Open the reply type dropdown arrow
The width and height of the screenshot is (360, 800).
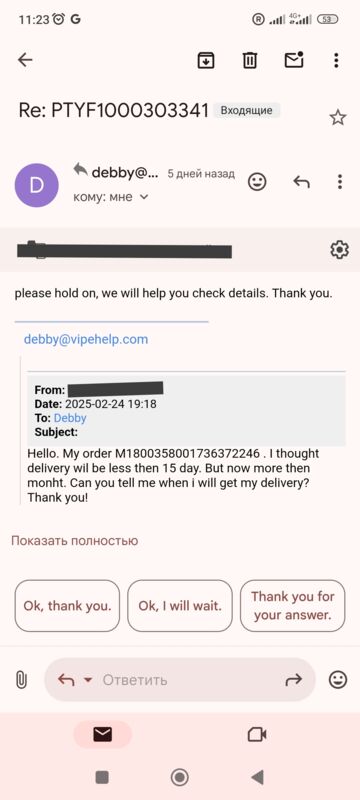click(88, 680)
